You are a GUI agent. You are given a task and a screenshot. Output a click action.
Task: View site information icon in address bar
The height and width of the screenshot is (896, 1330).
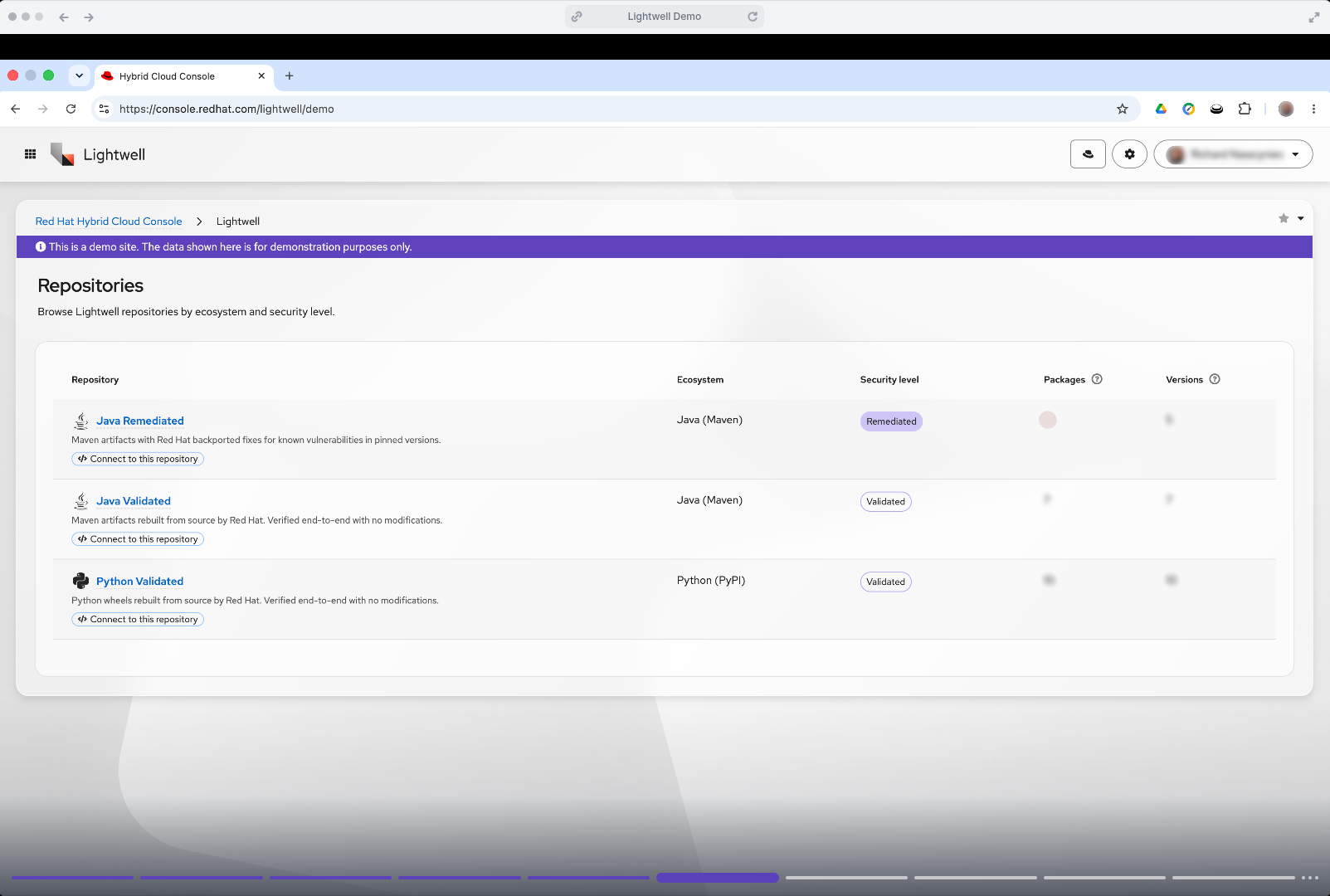tap(104, 109)
